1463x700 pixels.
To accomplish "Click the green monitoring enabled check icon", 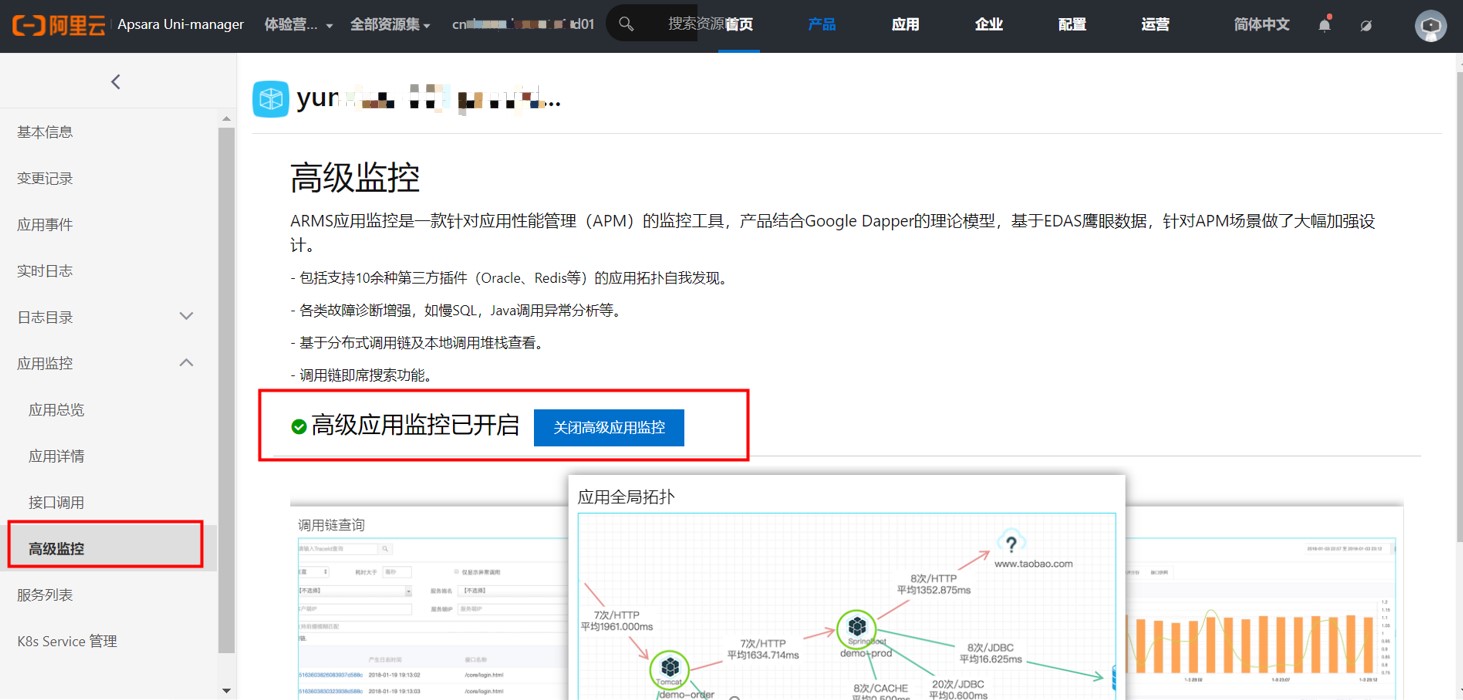I will tap(298, 427).
